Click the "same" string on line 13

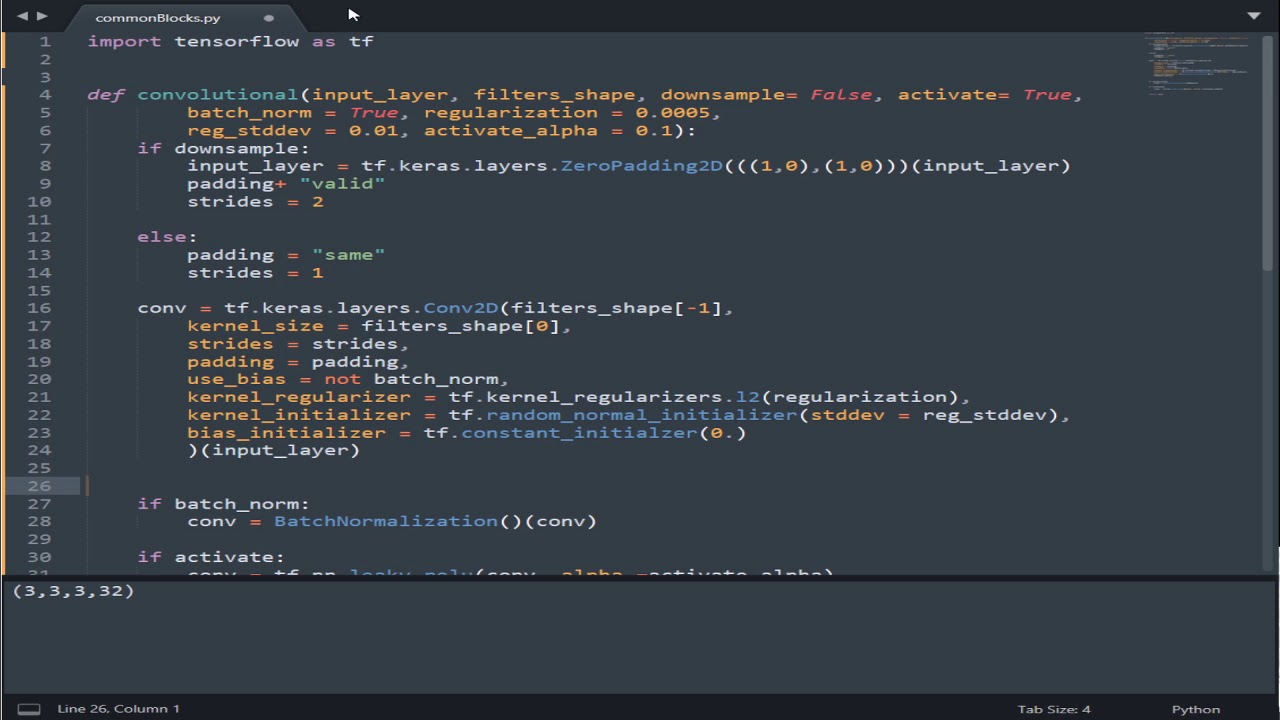click(348, 255)
